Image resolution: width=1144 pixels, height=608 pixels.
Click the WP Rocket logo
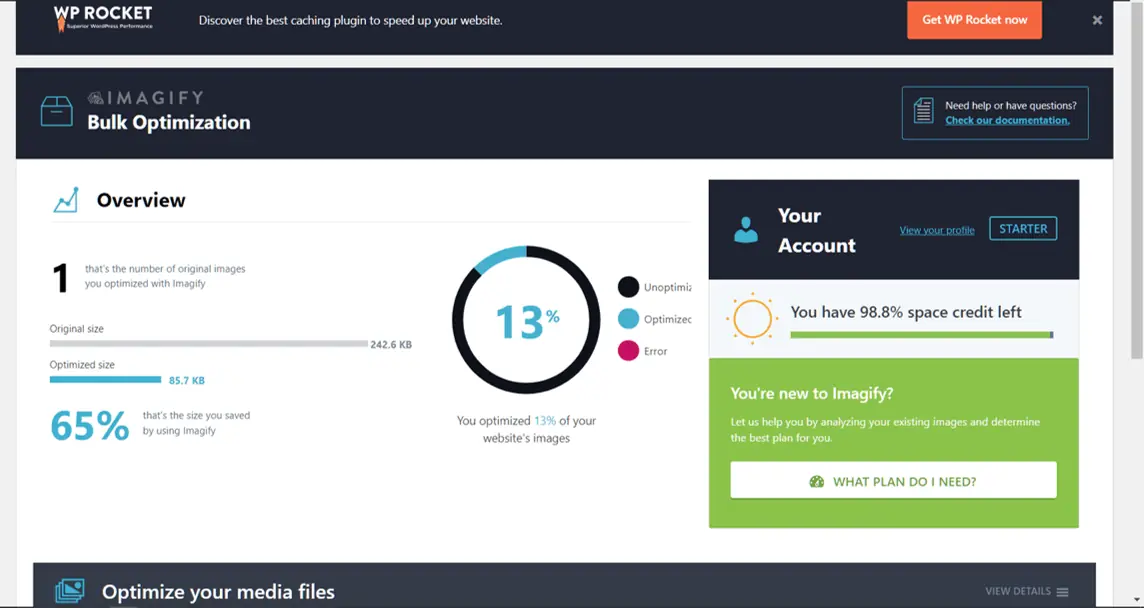tap(103, 18)
